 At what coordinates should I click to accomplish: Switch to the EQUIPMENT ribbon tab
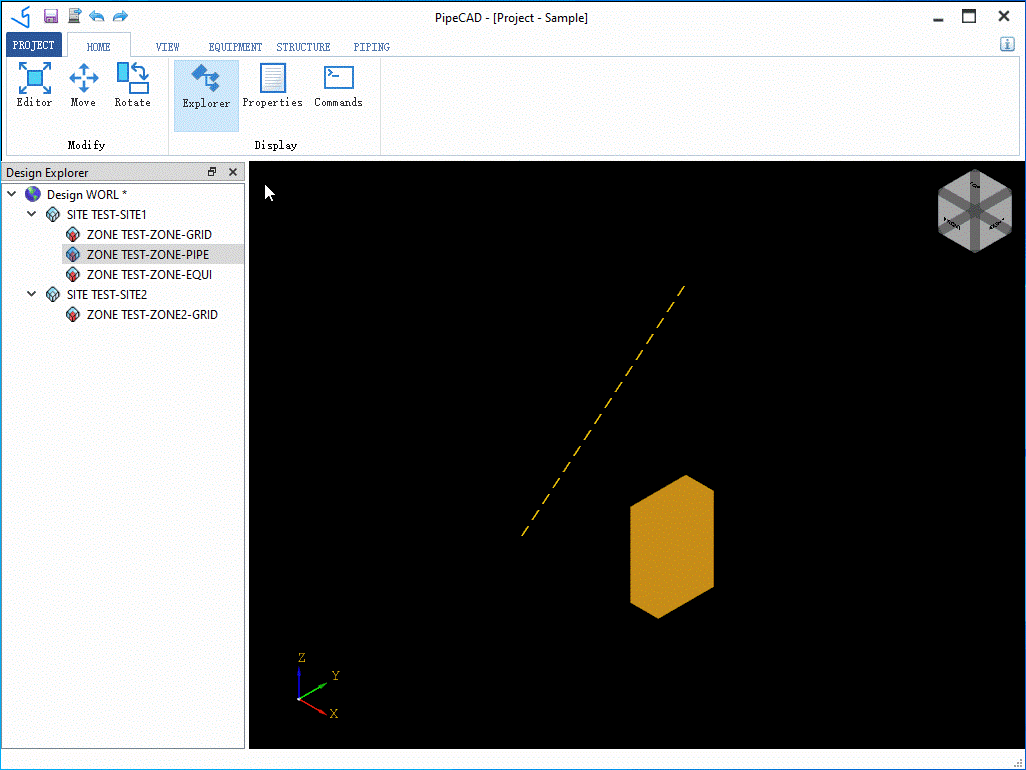(235, 47)
